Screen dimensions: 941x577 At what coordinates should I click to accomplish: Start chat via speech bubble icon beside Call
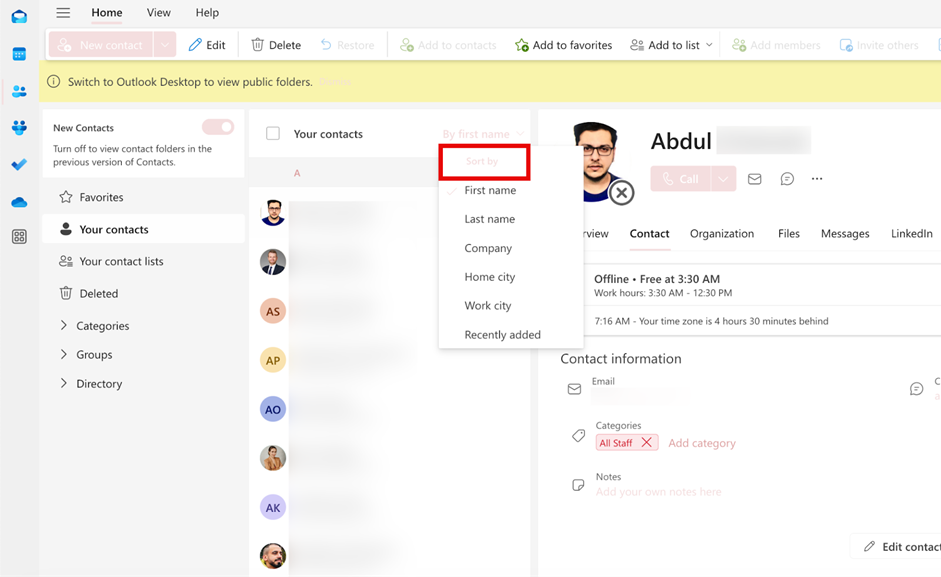click(787, 179)
